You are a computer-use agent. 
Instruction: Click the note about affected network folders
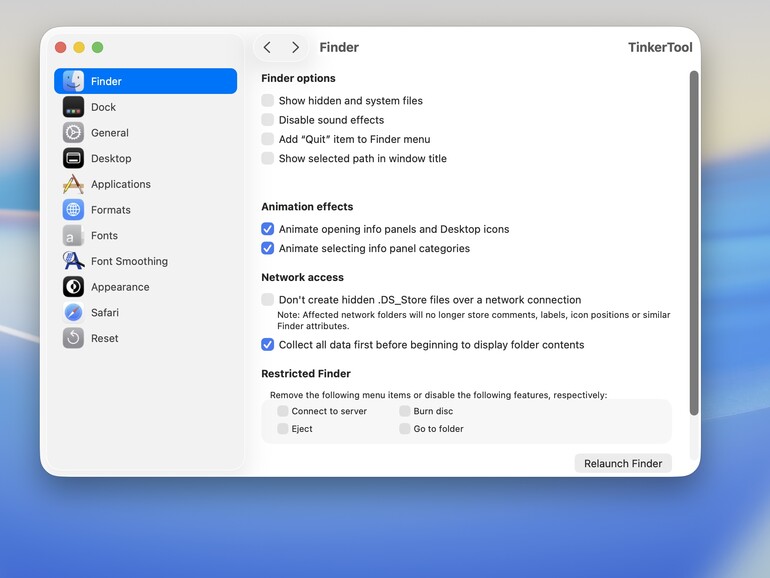coord(473,320)
